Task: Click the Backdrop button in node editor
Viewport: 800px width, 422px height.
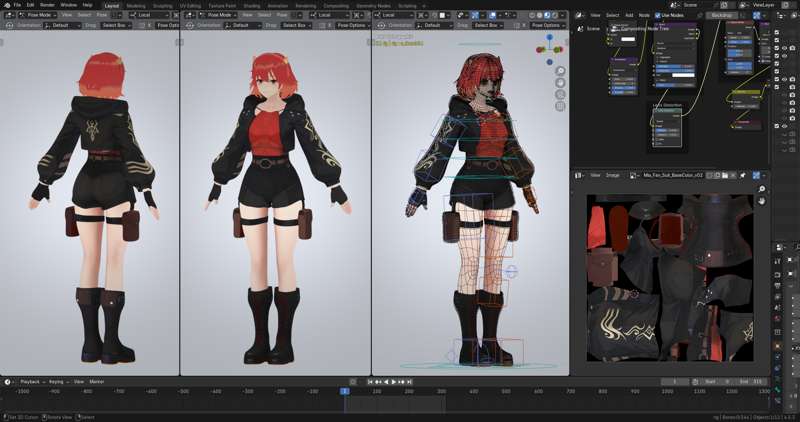Action: [x=722, y=15]
